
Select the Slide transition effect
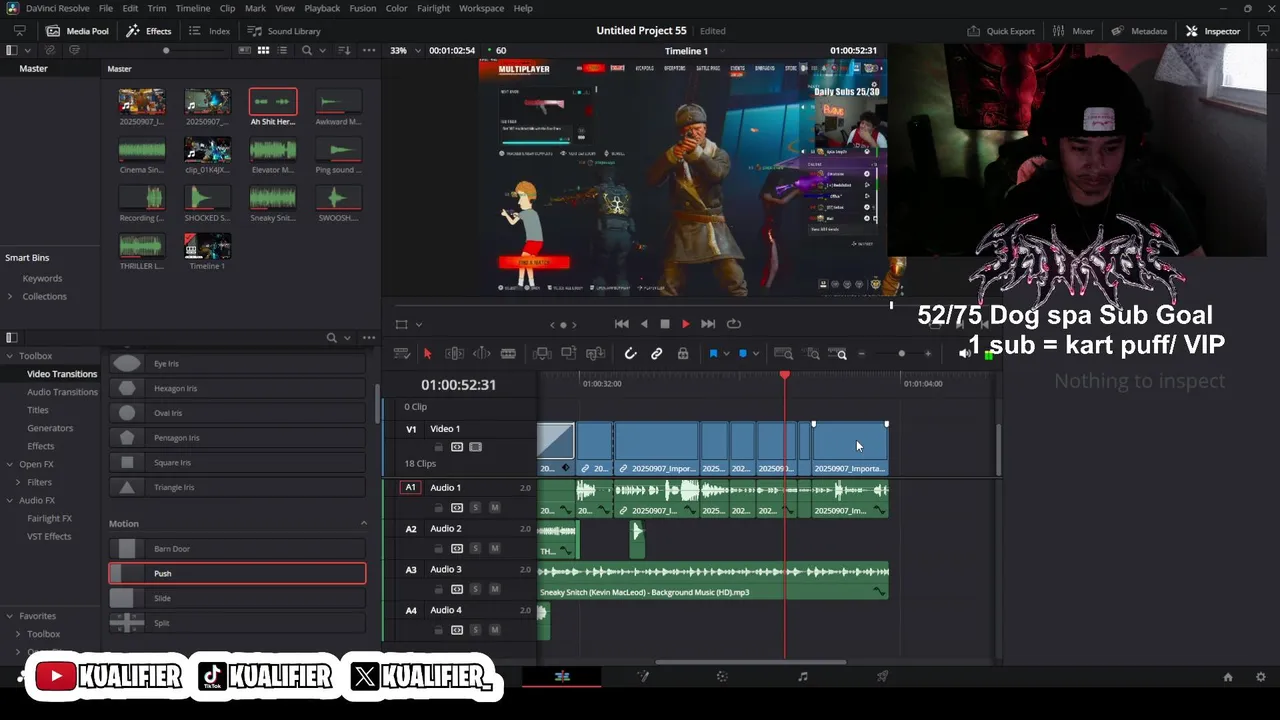237,598
